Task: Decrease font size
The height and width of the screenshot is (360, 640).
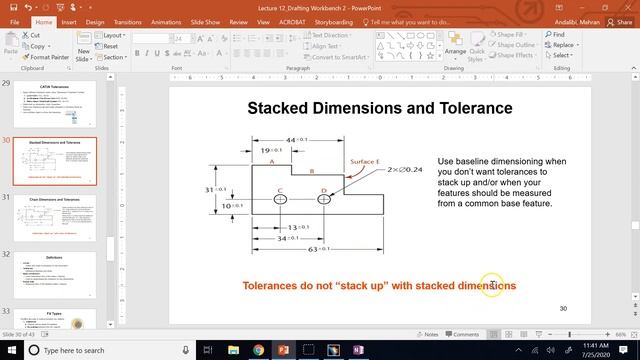Action: click(x=211, y=39)
